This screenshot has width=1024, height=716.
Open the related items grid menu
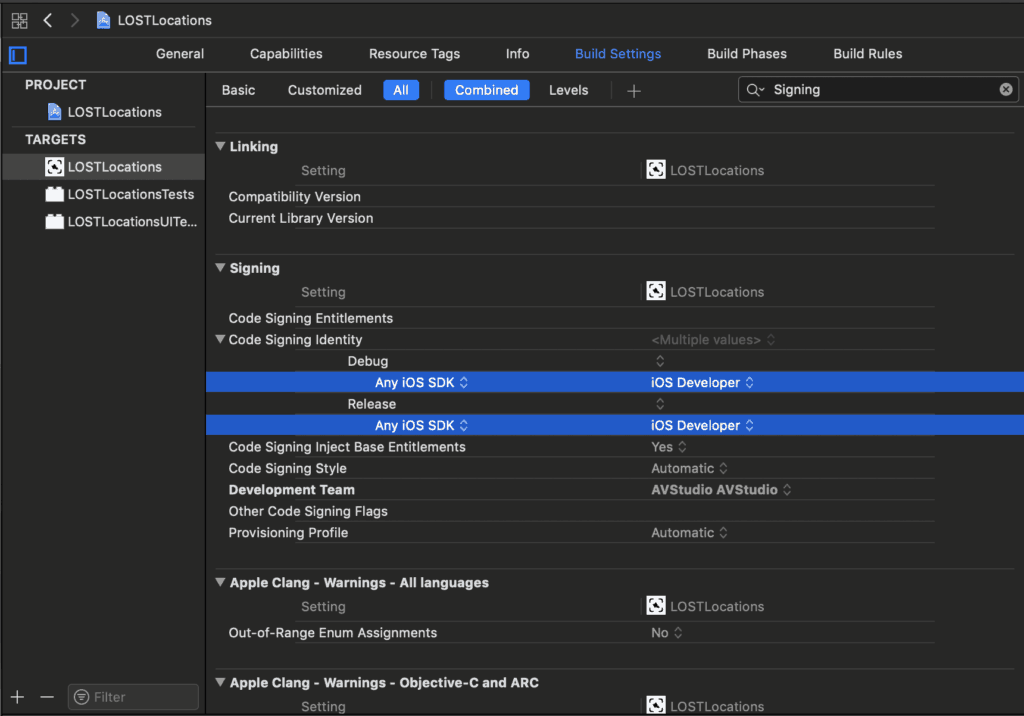tap(20, 20)
